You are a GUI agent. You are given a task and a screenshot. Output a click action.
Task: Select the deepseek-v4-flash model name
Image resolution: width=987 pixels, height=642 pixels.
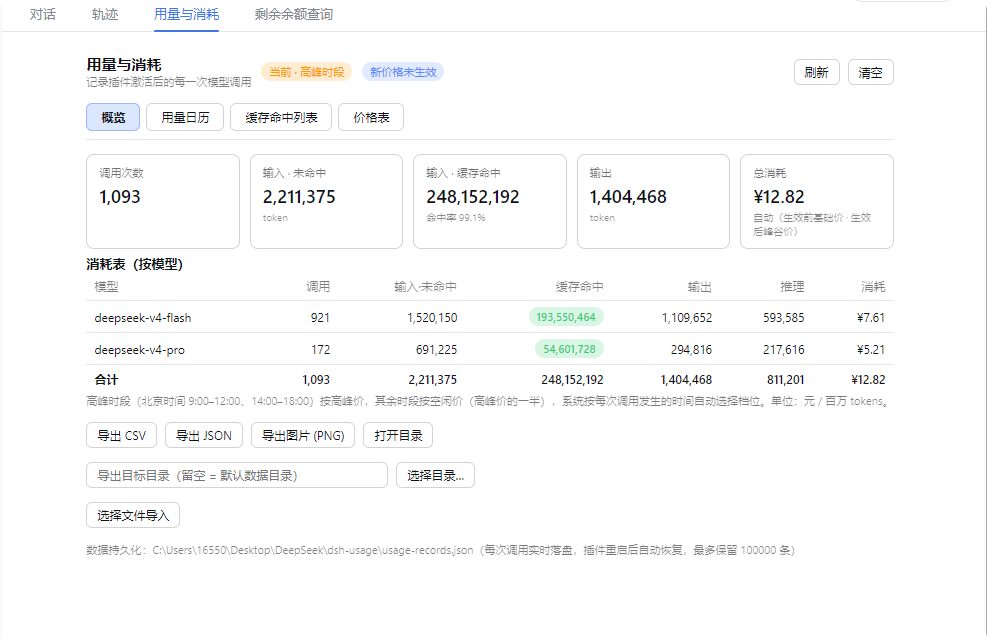[x=143, y=318]
